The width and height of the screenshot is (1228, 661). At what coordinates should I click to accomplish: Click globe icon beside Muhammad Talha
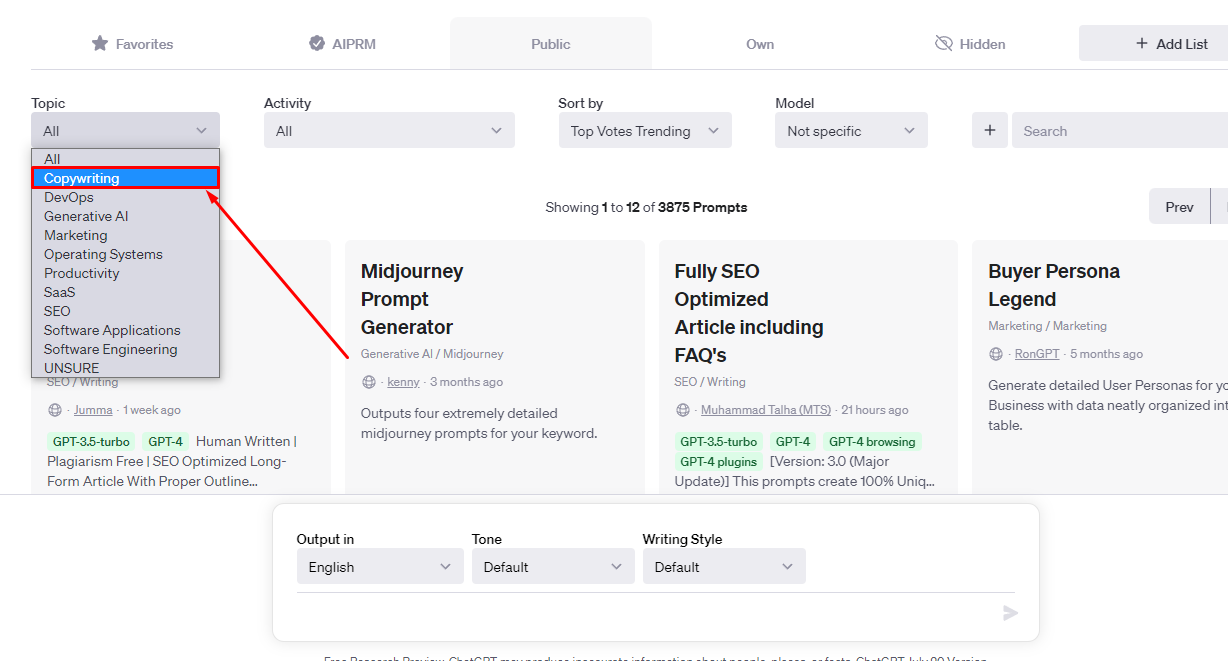(x=682, y=410)
